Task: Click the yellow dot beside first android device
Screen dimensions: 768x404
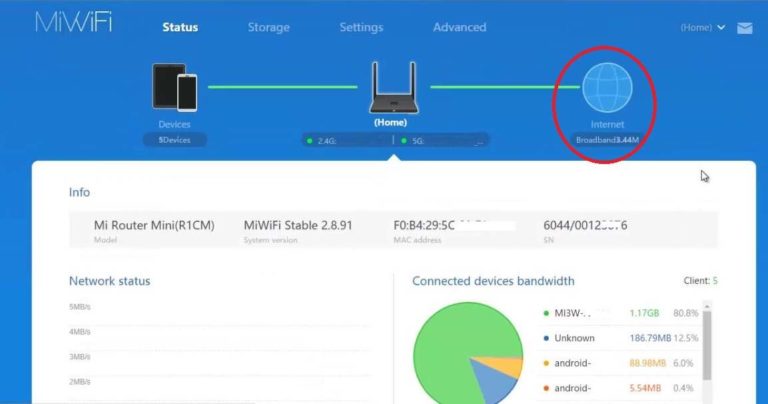Action: pos(544,363)
